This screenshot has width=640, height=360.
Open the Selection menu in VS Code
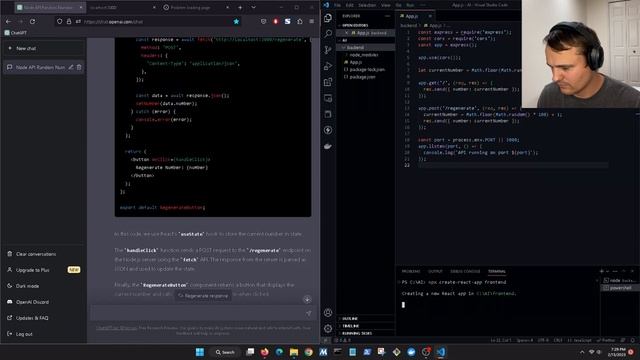367,5
